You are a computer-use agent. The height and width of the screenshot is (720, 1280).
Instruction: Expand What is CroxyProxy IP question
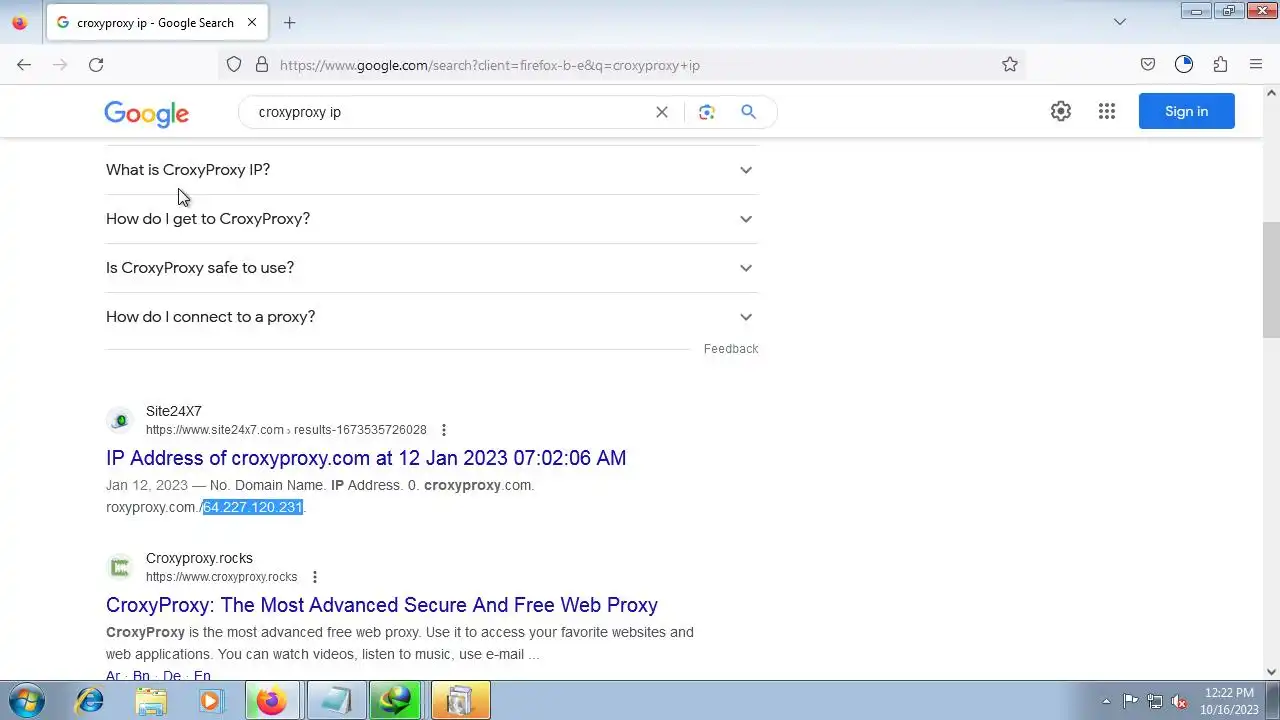(432, 170)
